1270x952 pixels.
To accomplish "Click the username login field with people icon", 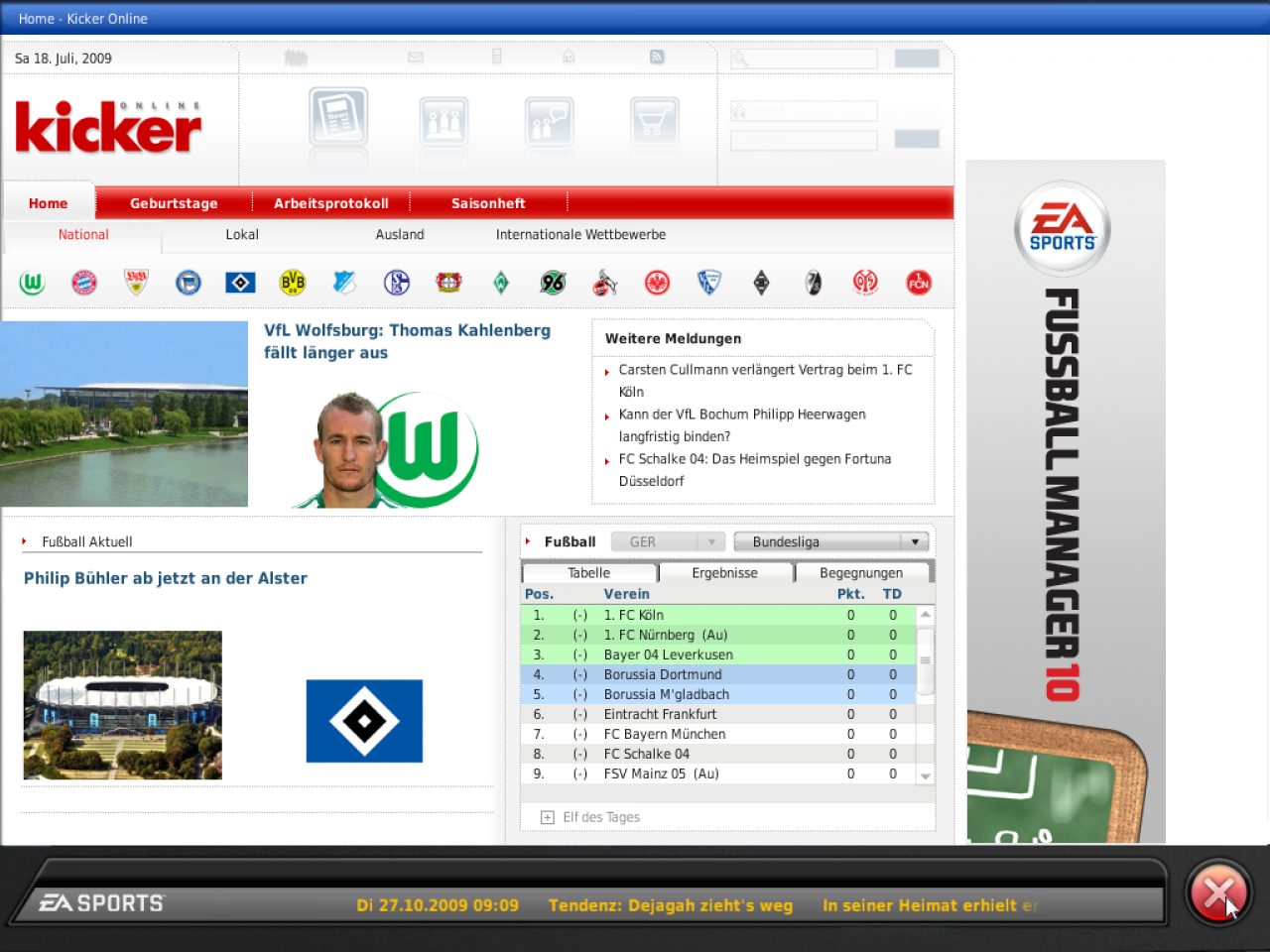I will tap(805, 111).
